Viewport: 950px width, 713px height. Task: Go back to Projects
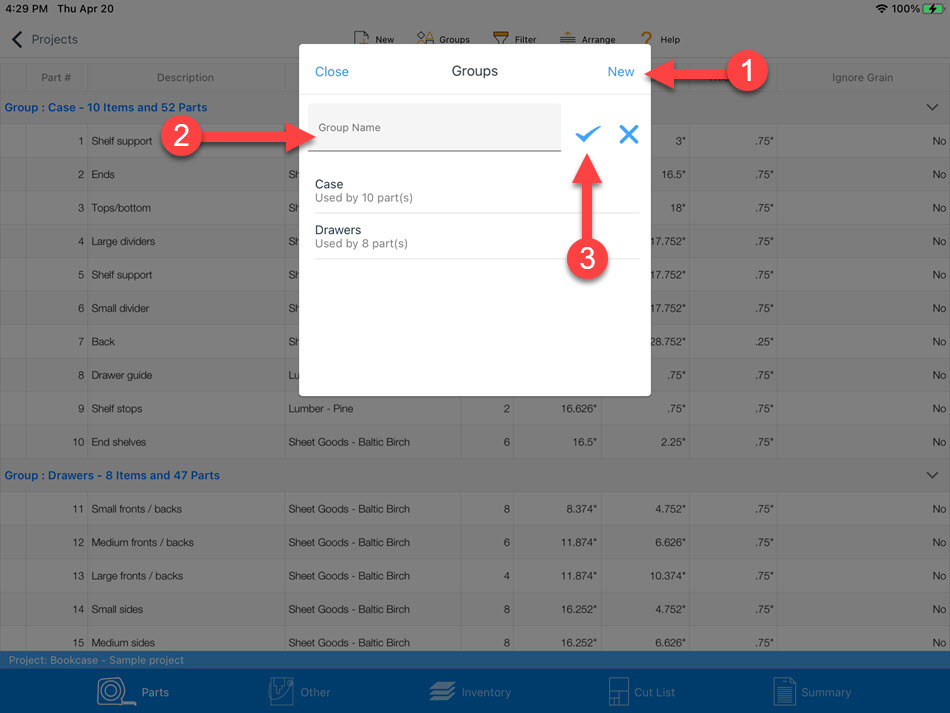[x=55, y=39]
